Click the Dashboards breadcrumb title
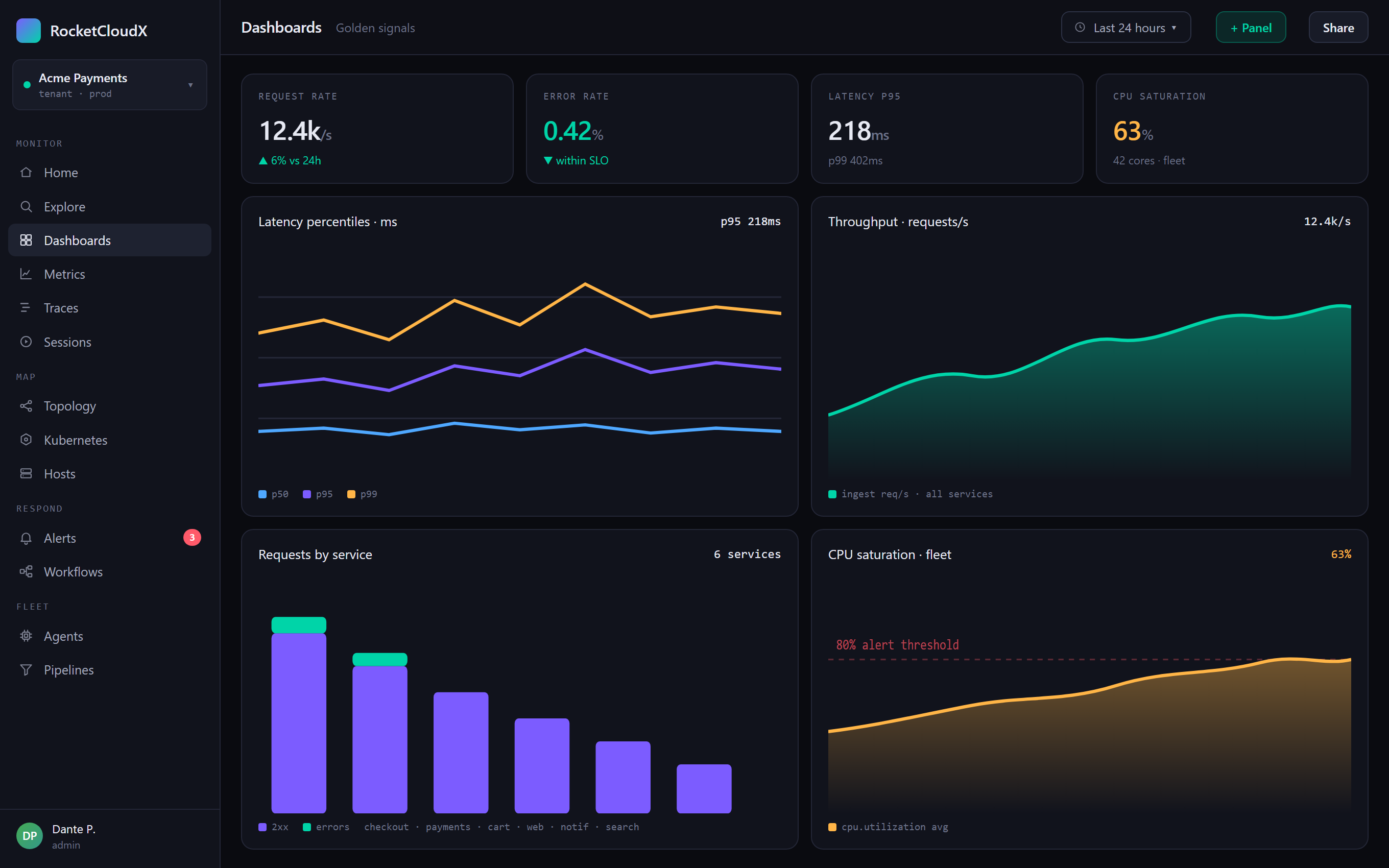 [x=281, y=28]
